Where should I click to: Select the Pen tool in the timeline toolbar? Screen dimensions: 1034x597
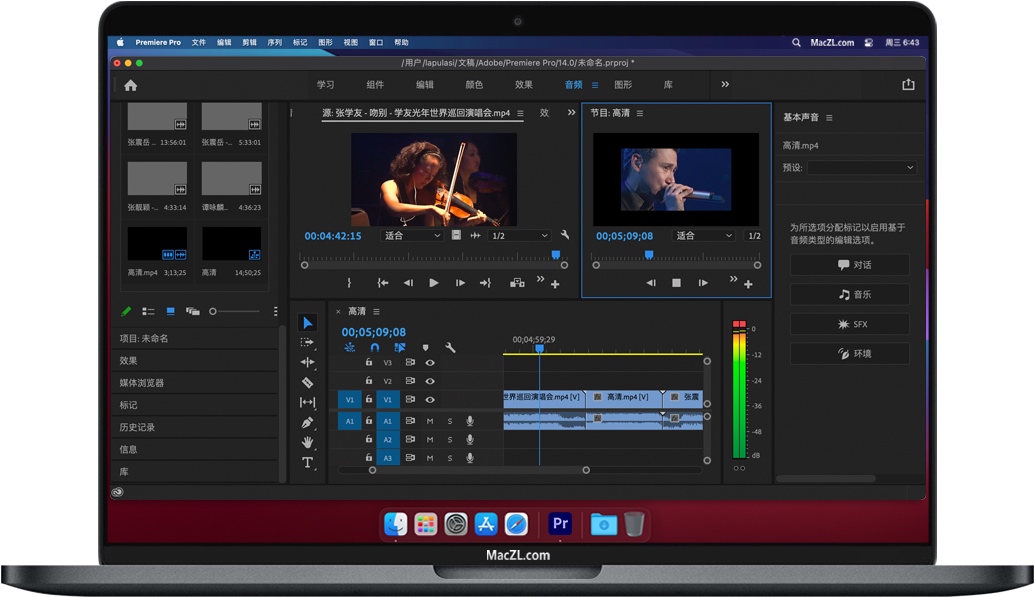308,421
